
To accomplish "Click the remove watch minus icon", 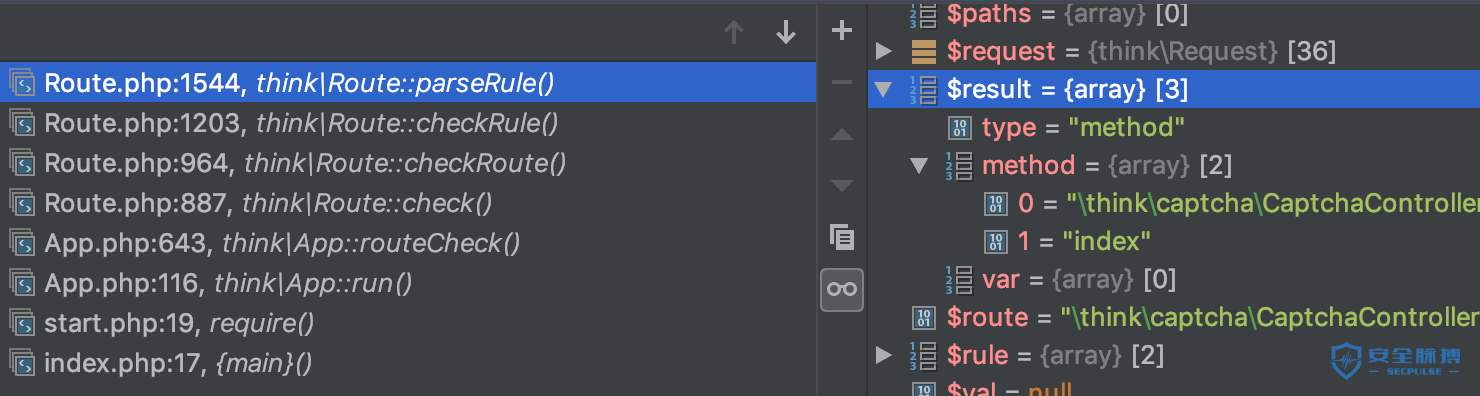I will [x=842, y=82].
